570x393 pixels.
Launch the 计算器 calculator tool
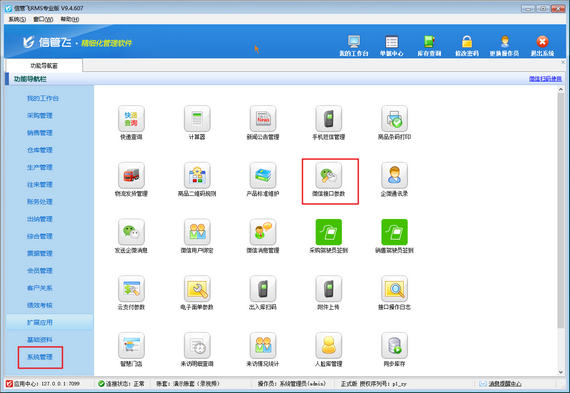197,119
